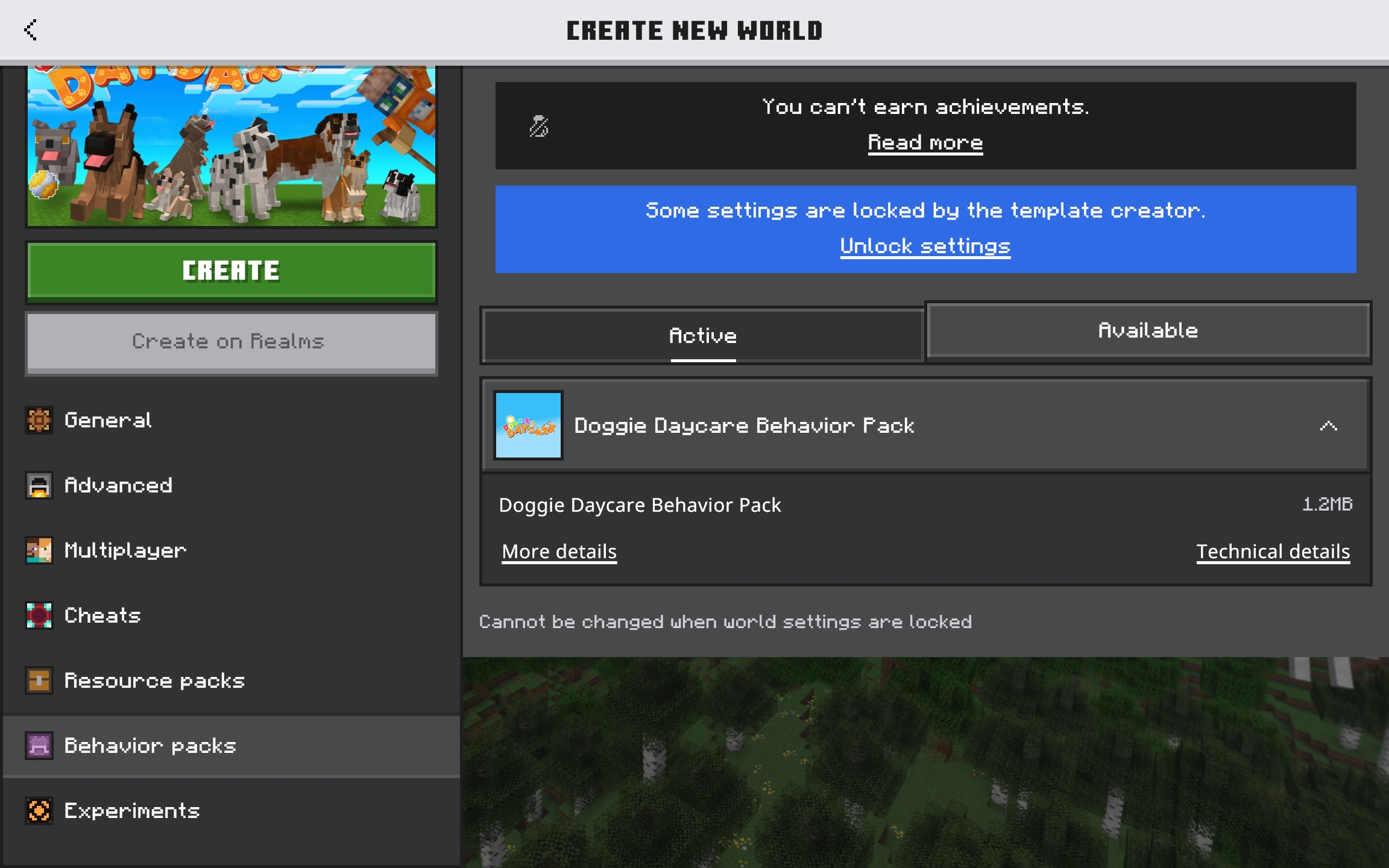Click the General gear icon
This screenshot has width=1389, height=868.
[39, 420]
